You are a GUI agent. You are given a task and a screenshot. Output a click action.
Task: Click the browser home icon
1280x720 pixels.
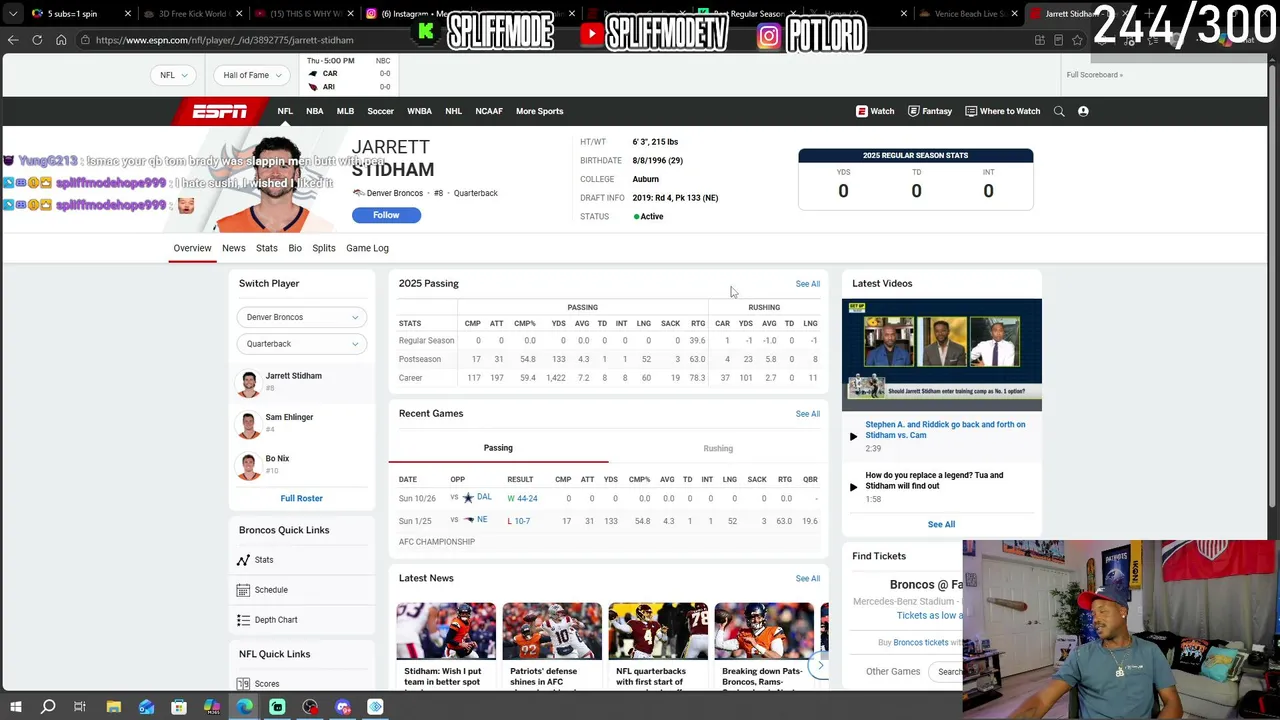(x=61, y=40)
